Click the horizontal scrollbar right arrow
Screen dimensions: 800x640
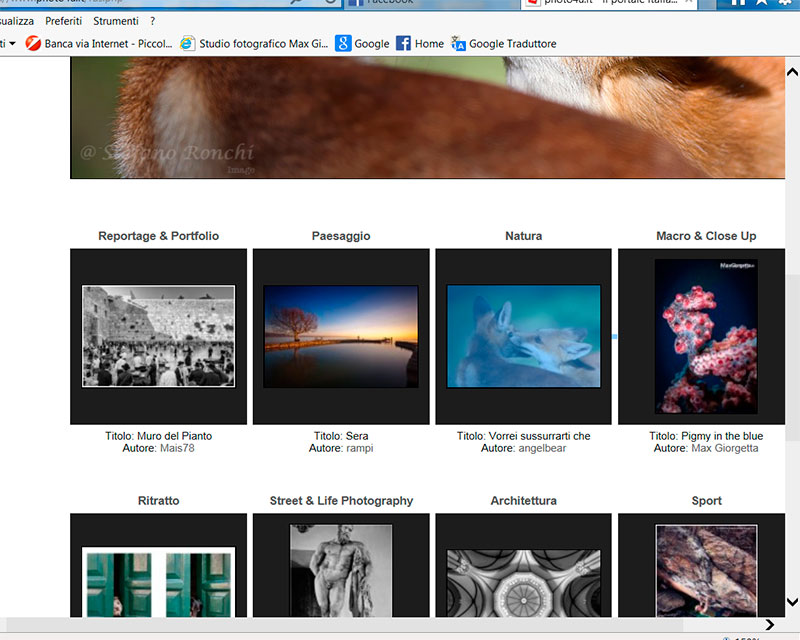[769, 624]
